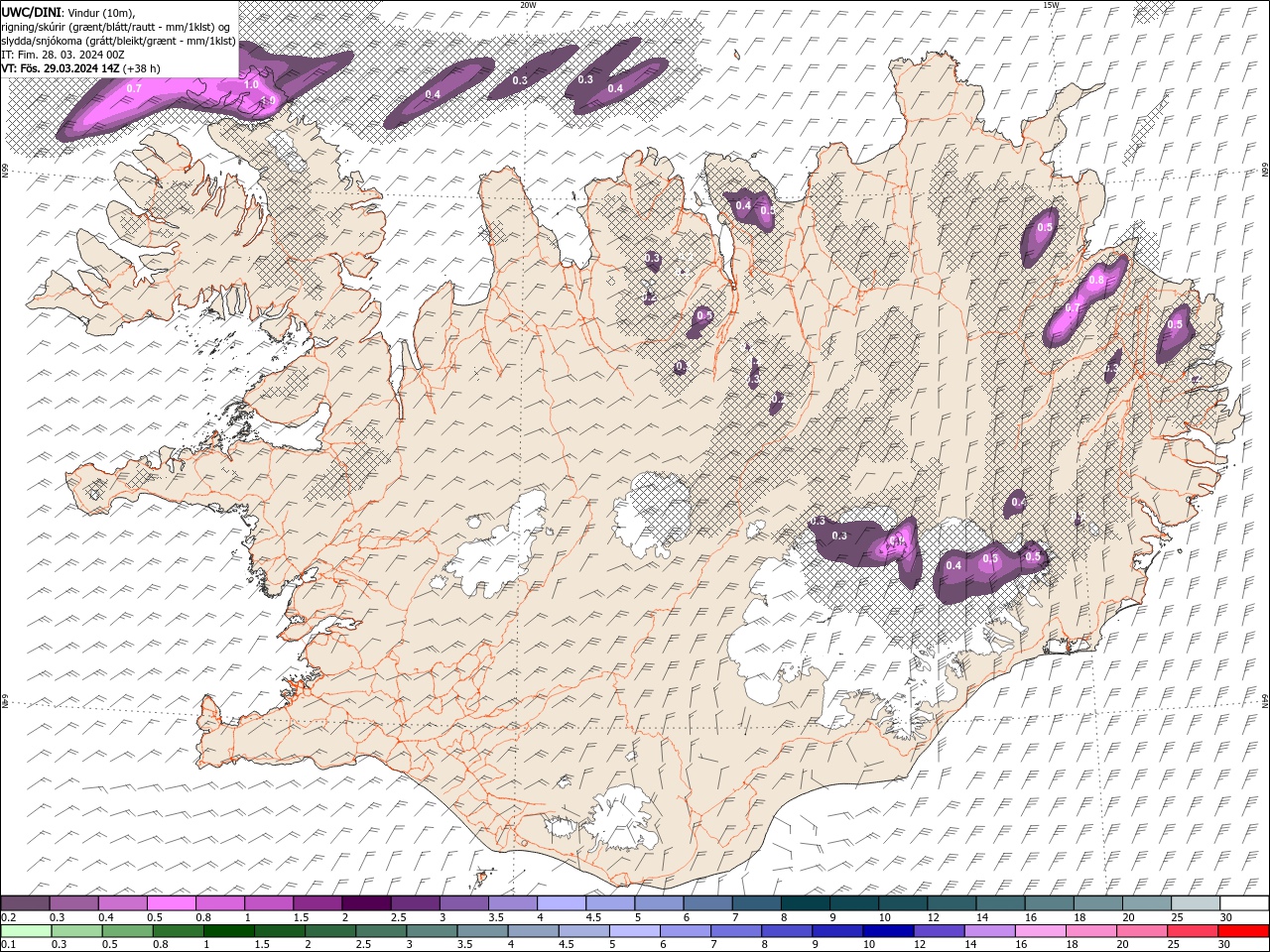Click the dark green lower swatch between 1 and 1.5

[x=229, y=930]
